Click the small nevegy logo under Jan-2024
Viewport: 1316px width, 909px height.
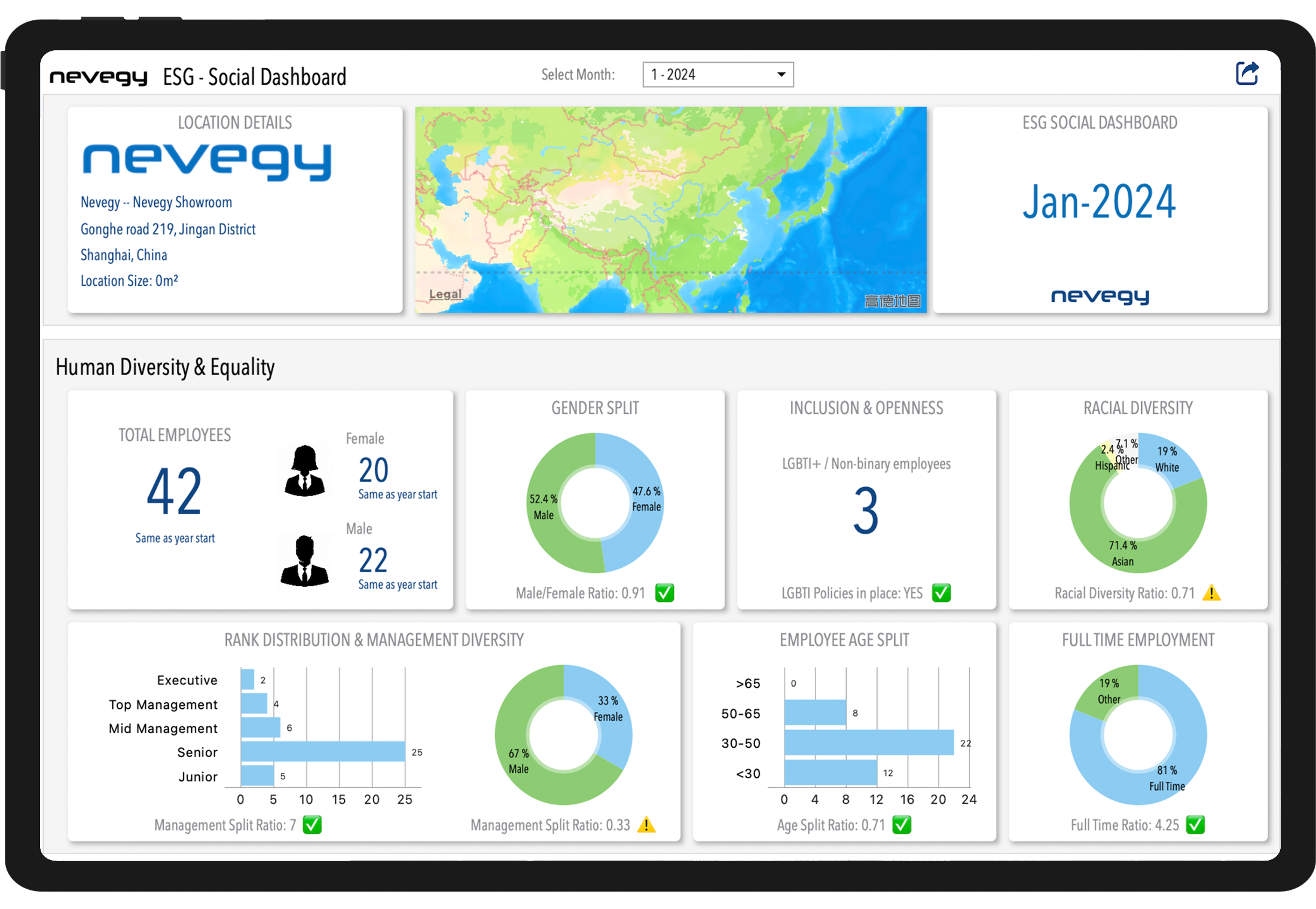click(1100, 296)
